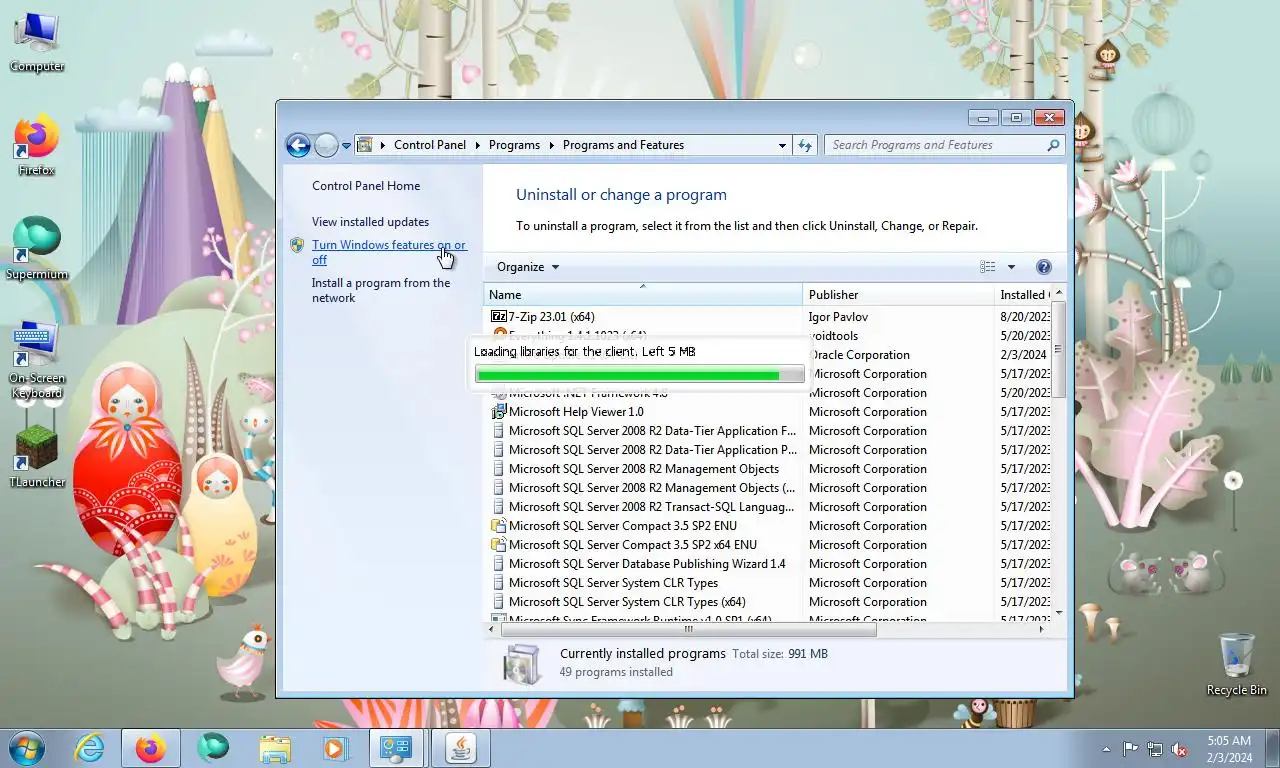The height and width of the screenshot is (768, 1280).
Task: Open the Recycle Bin icon
Action: tap(1236, 664)
